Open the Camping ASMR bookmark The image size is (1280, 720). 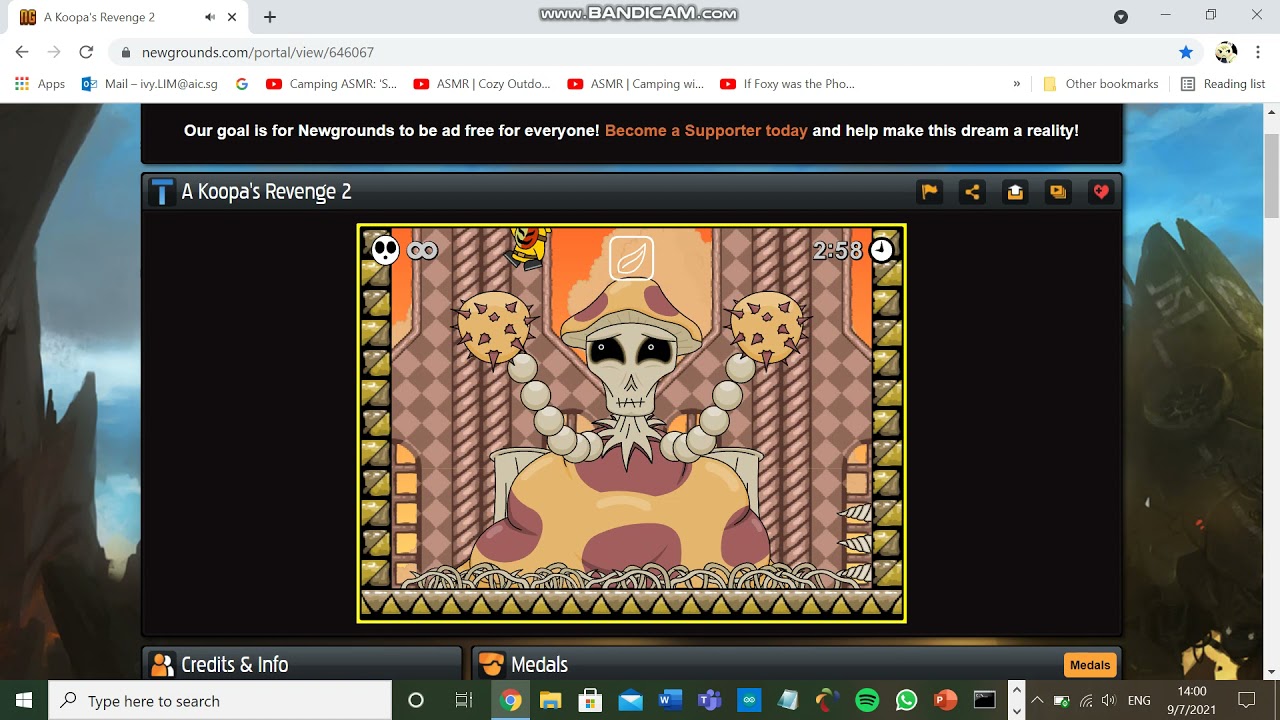point(332,84)
